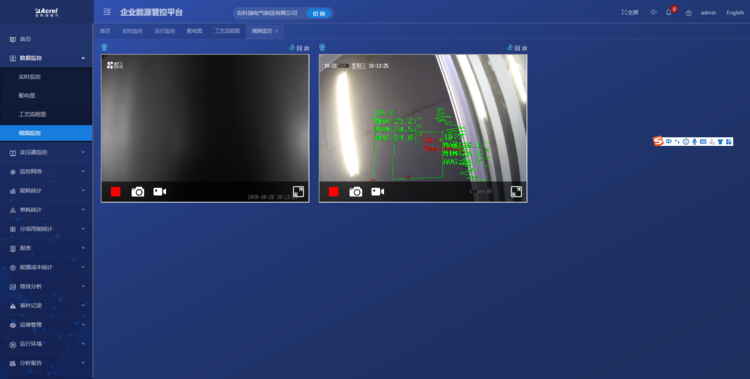Expand the 事件记录 sidebar menu
The height and width of the screenshot is (379, 750).
click(x=46, y=305)
